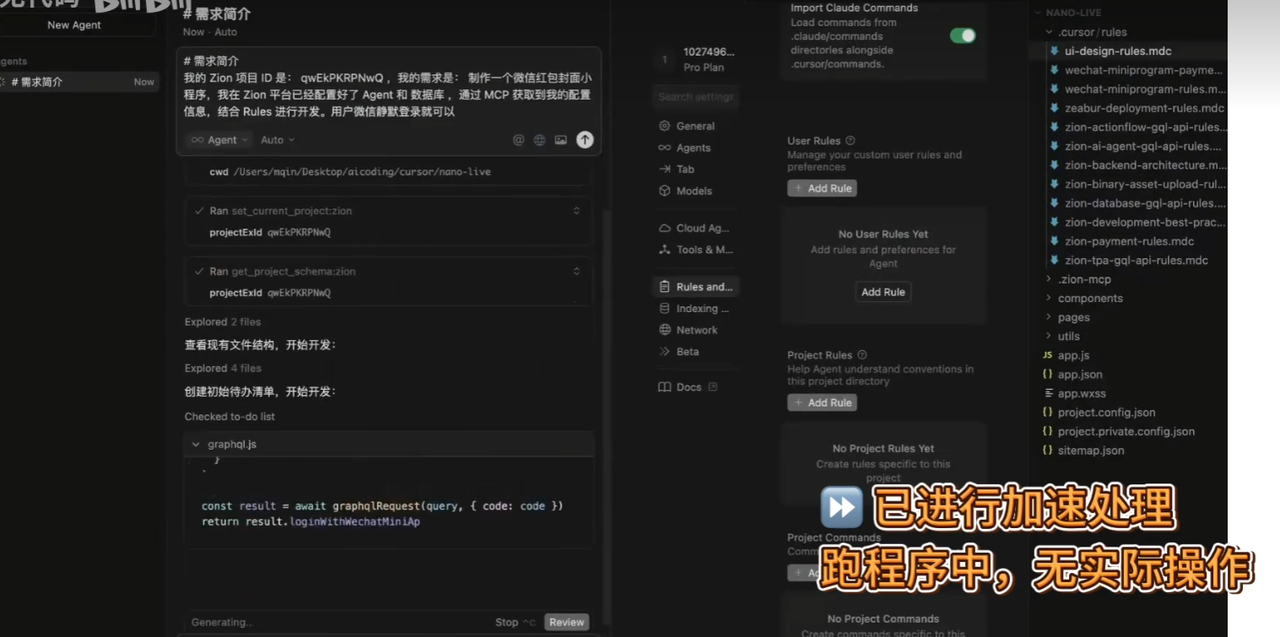This screenshot has width=1280, height=637.
Task: Open the Docs link in settings
Action: 688,387
